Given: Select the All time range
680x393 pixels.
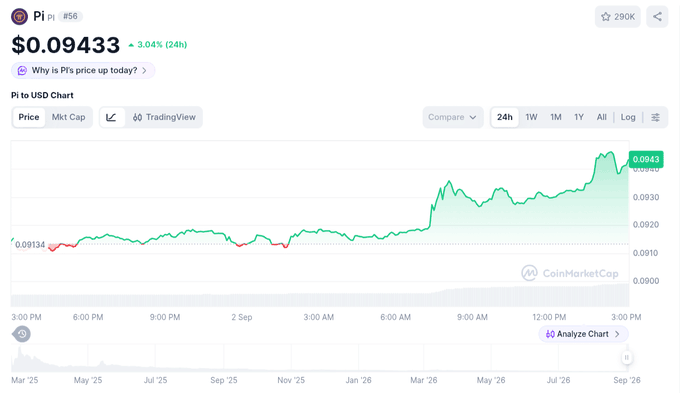Looking at the screenshot, I should pos(602,117).
